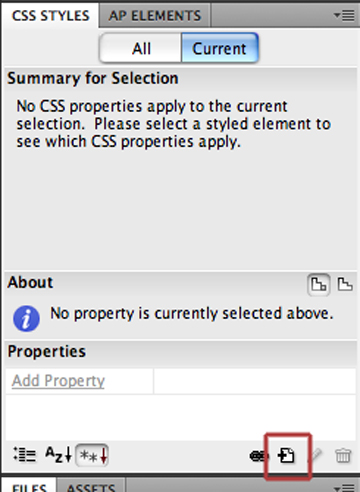Click the Delete CSS Rule trash icon
The width and height of the screenshot is (360, 492).
coord(343,456)
